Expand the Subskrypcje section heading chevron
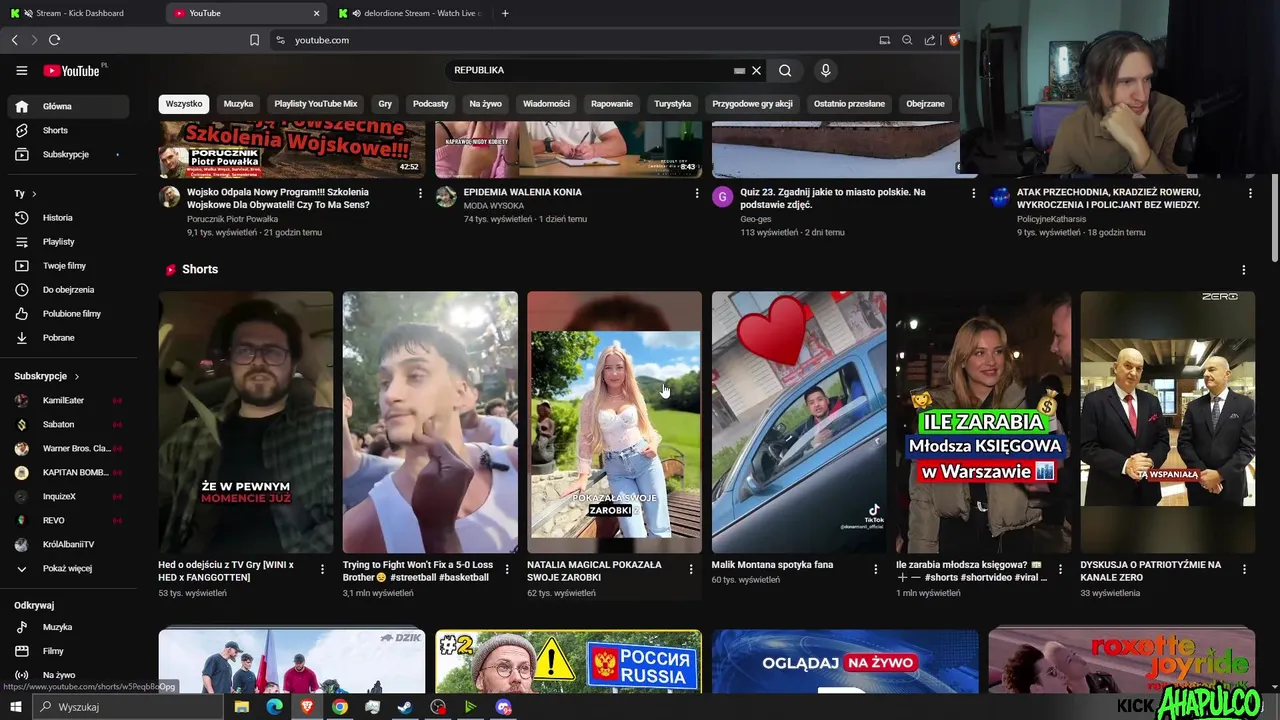 tap(76, 376)
